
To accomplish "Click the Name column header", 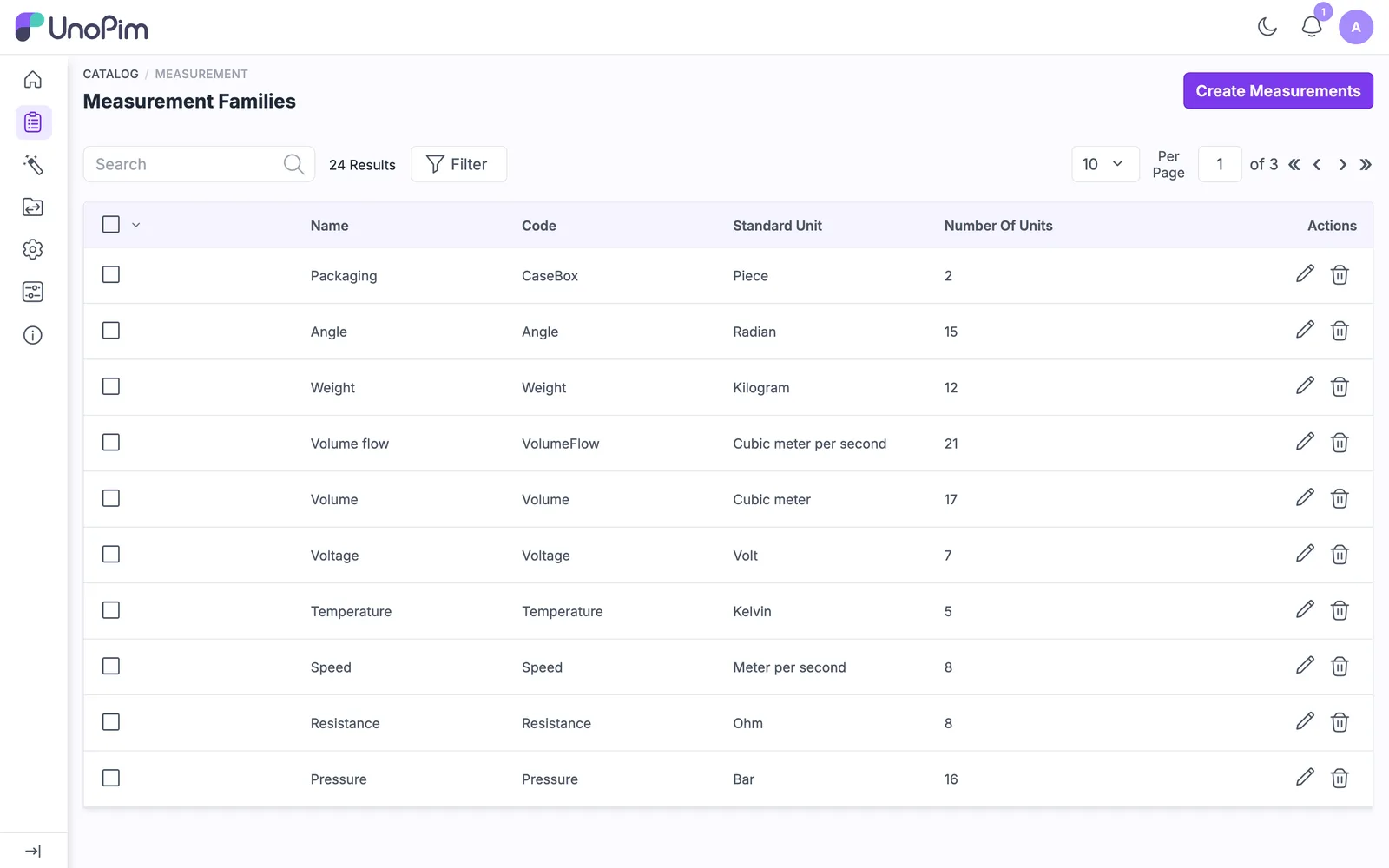I will 330,226.
